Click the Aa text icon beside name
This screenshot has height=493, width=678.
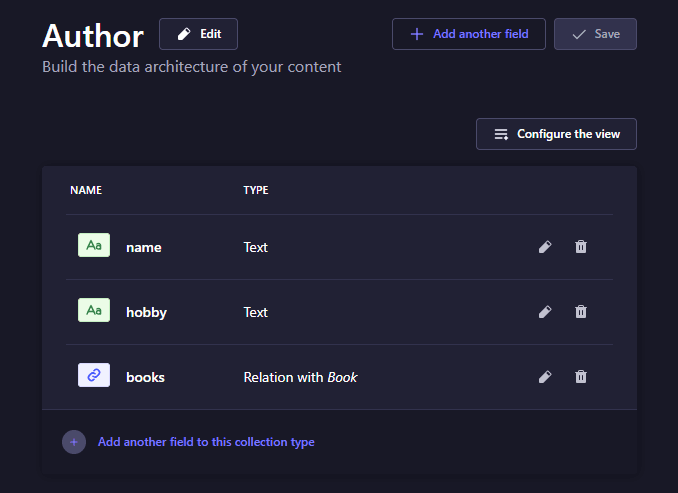tap(94, 245)
